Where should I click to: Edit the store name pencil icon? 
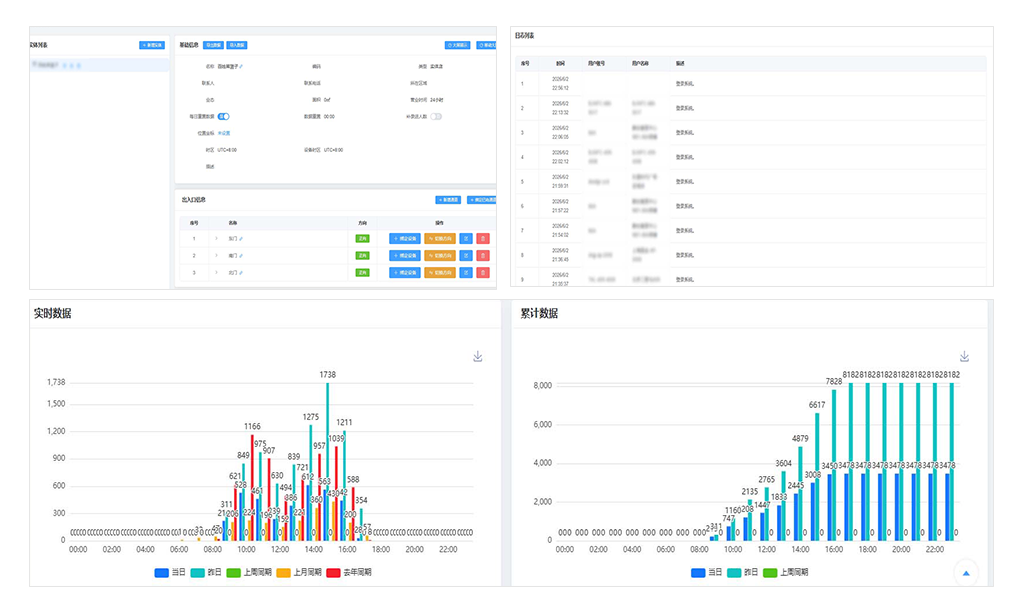[x=241, y=67]
